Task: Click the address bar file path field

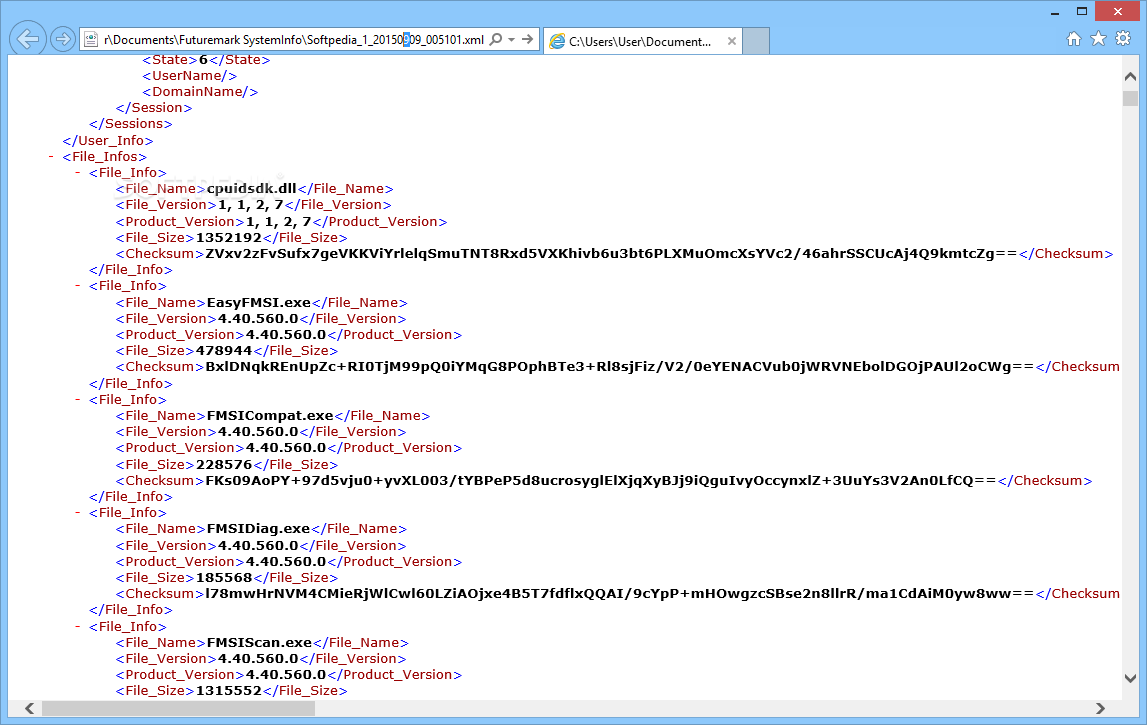Action: coord(293,40)
